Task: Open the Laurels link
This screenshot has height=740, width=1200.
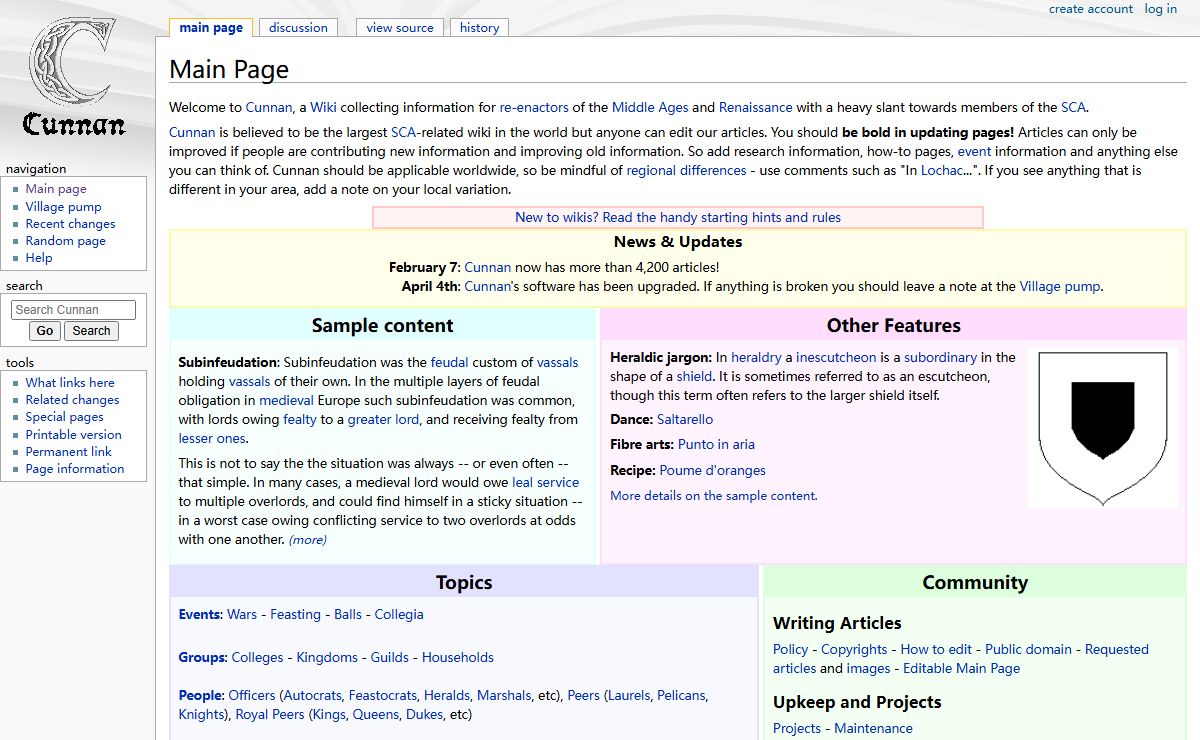Action: pos(629,696)
